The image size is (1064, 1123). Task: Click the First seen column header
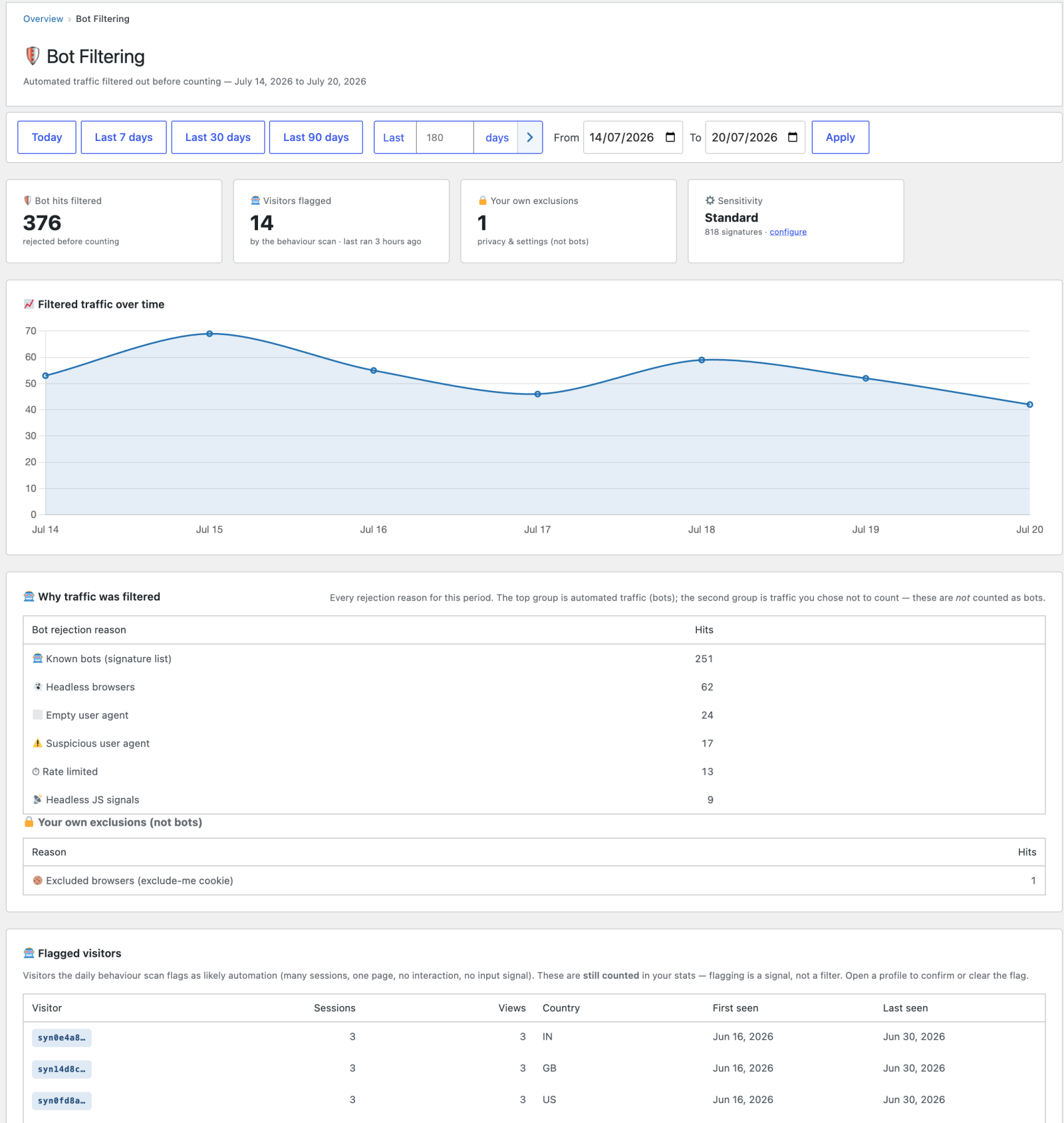point(735,1008)
